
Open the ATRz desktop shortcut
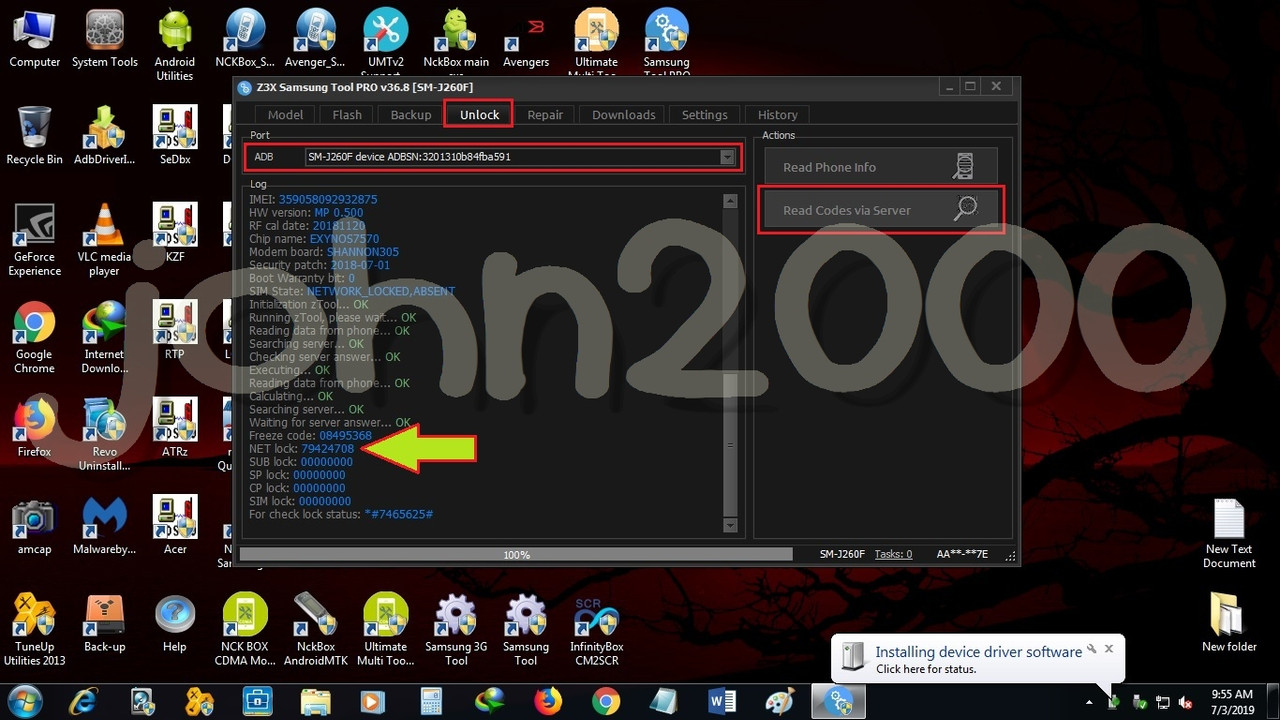[175, 427]
